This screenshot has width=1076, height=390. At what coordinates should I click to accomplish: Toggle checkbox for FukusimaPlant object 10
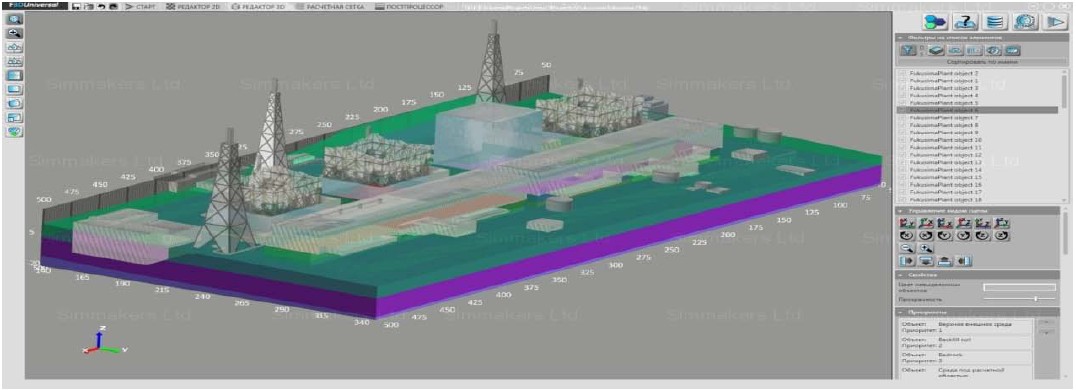pos(902,139)
